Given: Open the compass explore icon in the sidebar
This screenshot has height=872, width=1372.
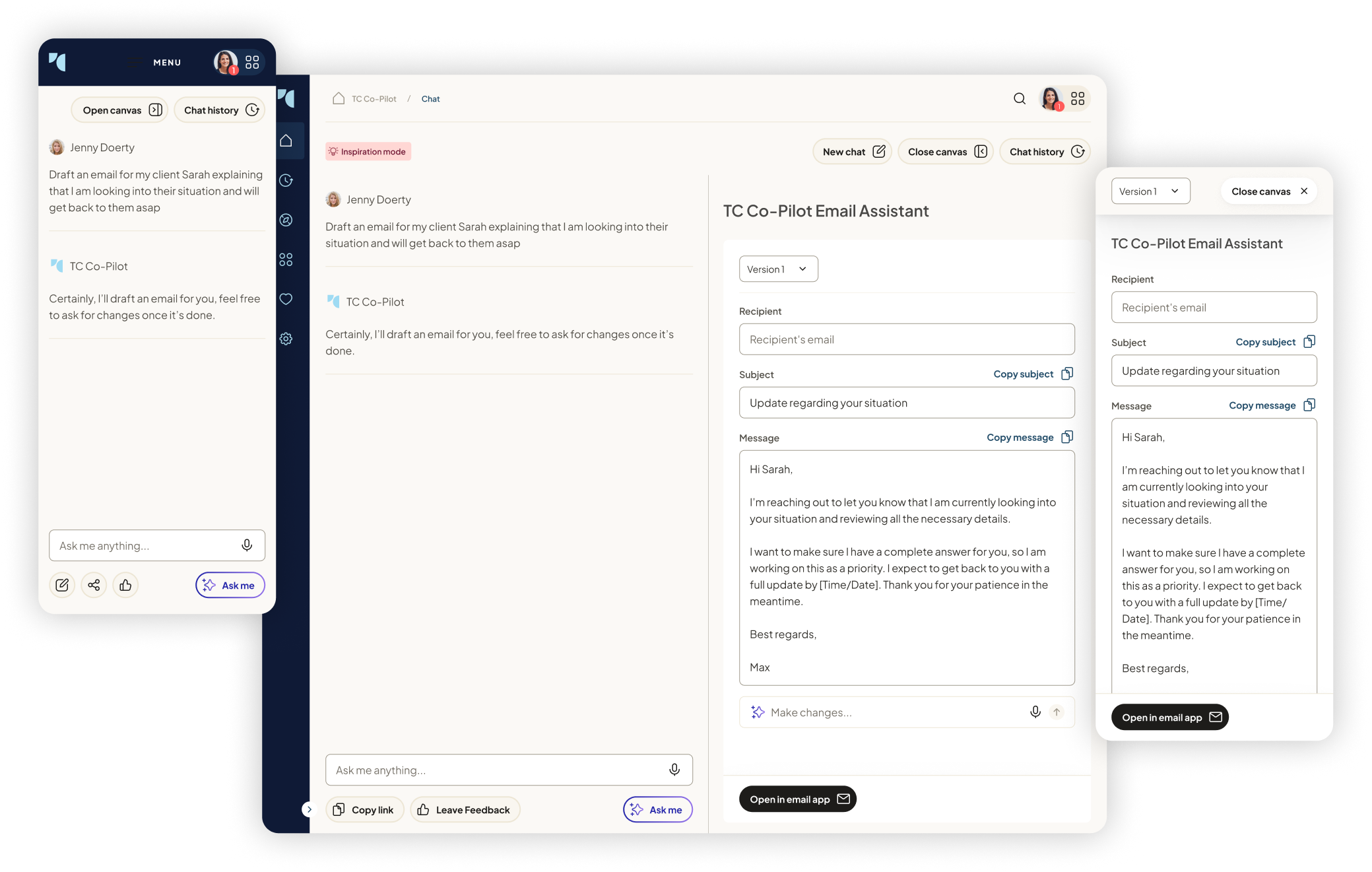Looking at the screenshot, I should [x=286, y=220].
